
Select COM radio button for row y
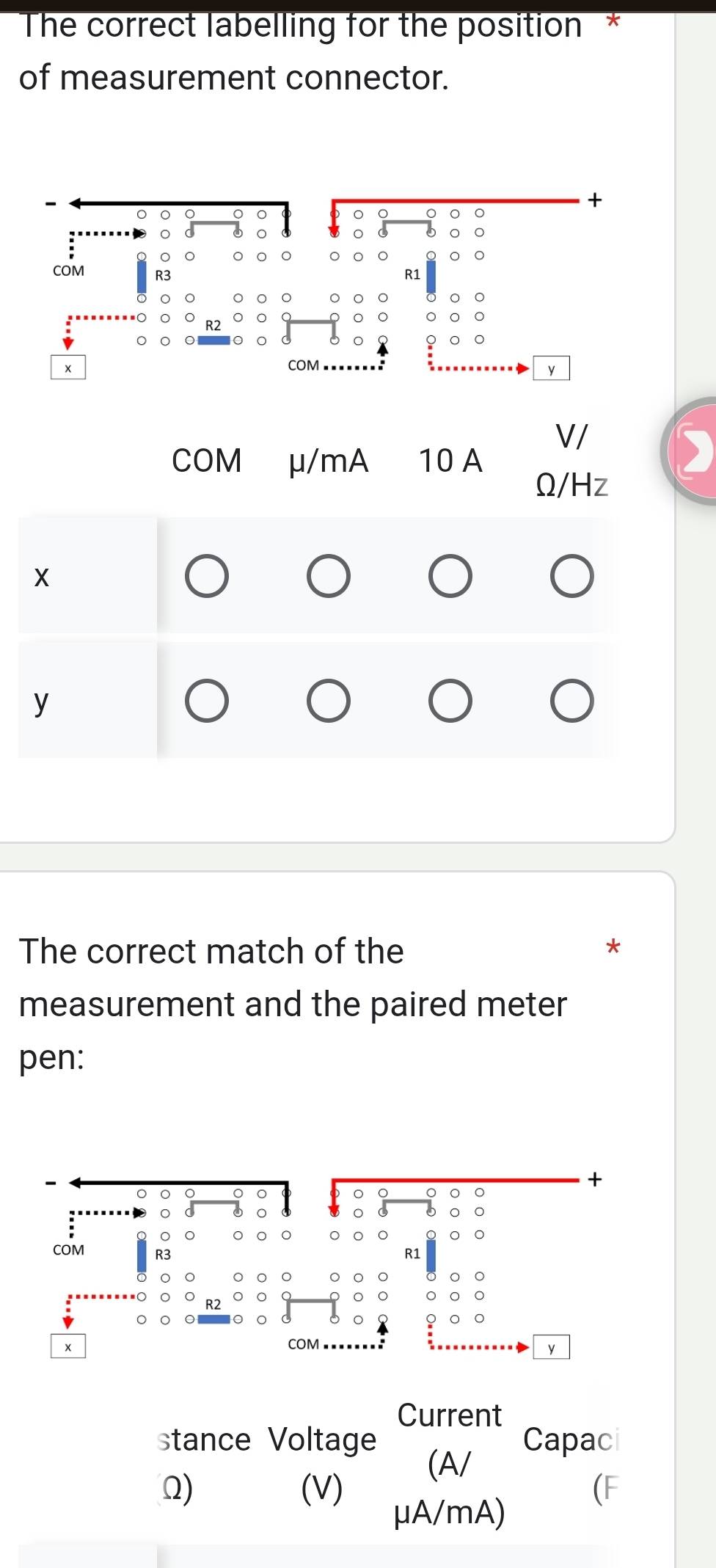(x=207, y=701)
